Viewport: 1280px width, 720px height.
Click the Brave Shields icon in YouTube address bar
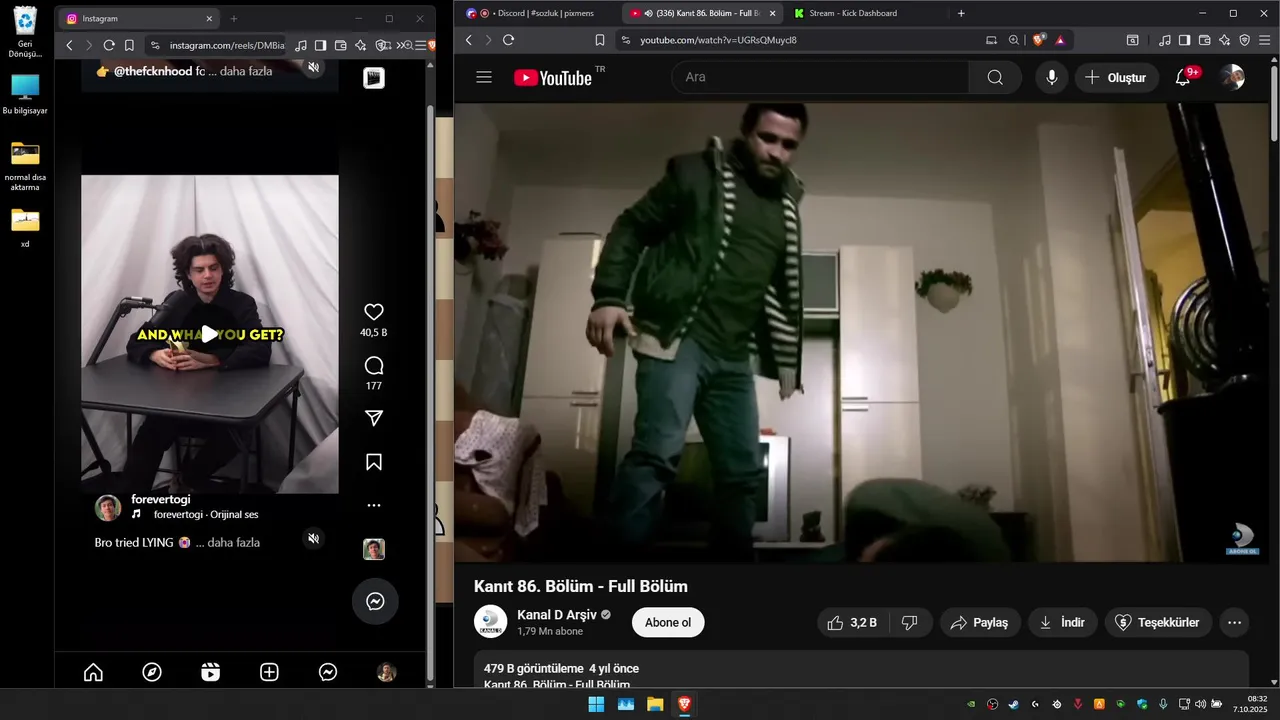click(1039, 40)
